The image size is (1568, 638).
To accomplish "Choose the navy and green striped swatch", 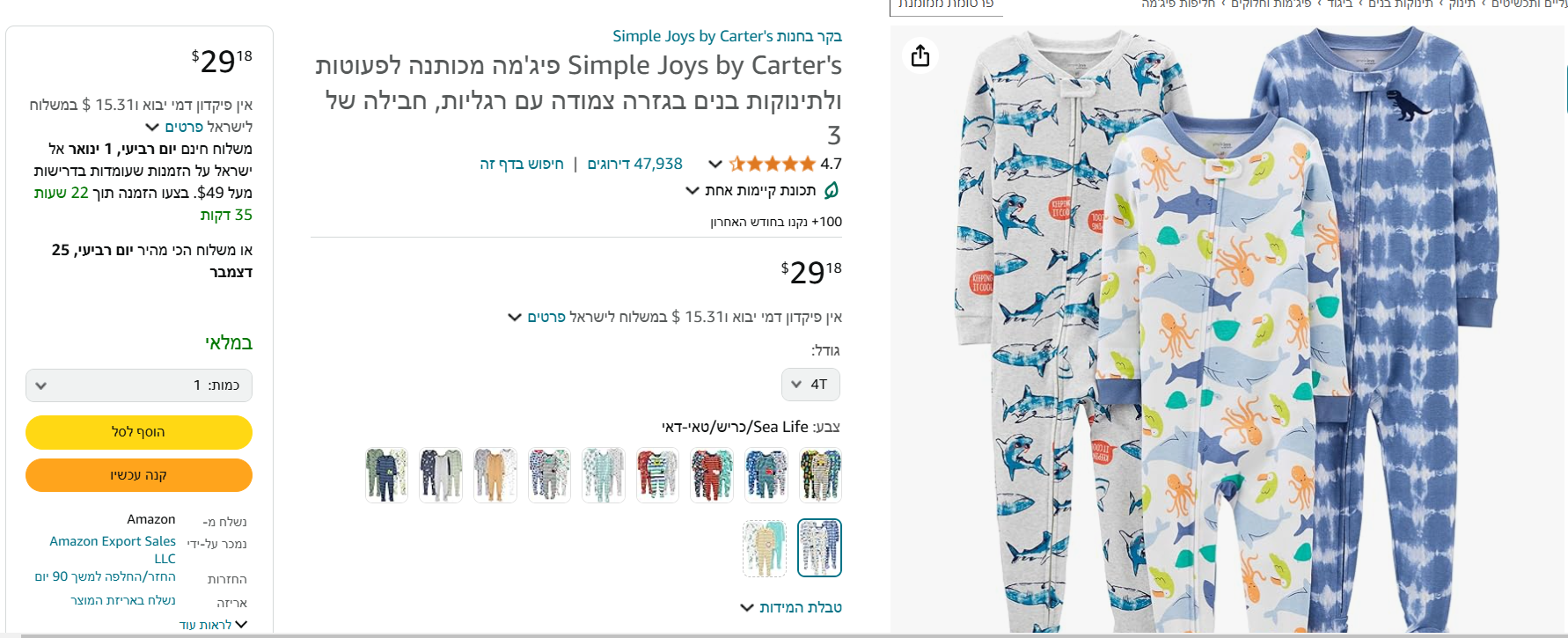I will click(x=386, y=475).
